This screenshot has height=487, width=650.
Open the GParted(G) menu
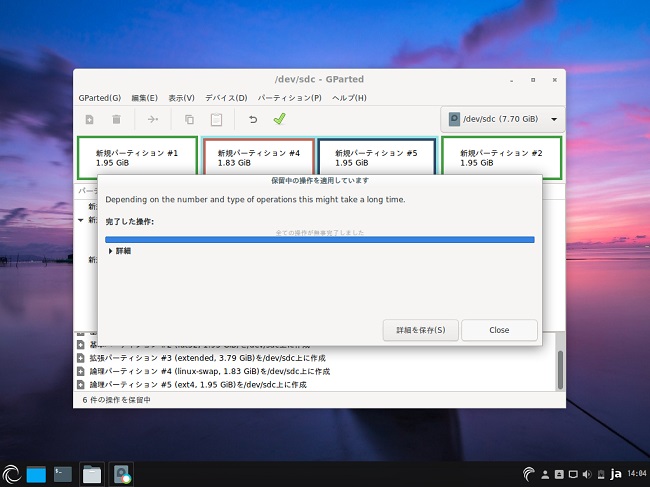(x=99, y=98)
